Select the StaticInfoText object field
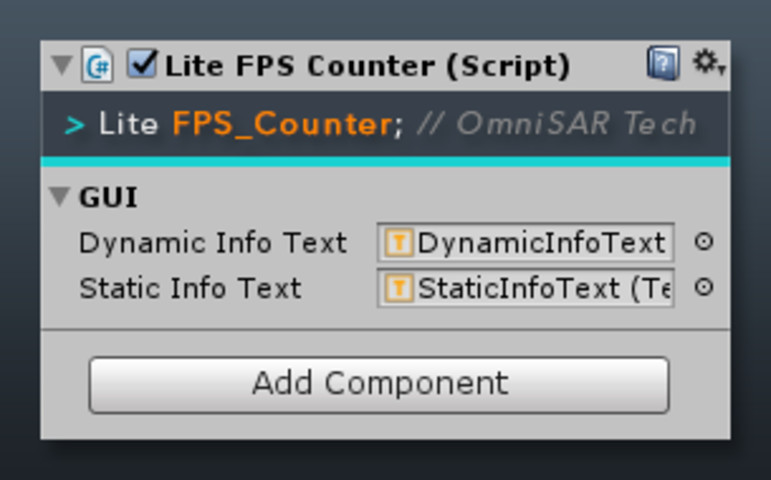771x480 pixels. pyautogui.click(x=526, y=288)
